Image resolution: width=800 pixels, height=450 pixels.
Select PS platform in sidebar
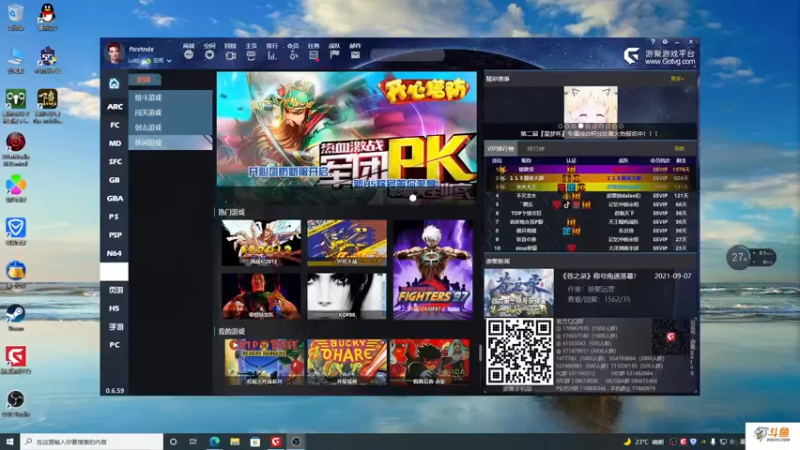pyautogui.click(x=115, y=217)
